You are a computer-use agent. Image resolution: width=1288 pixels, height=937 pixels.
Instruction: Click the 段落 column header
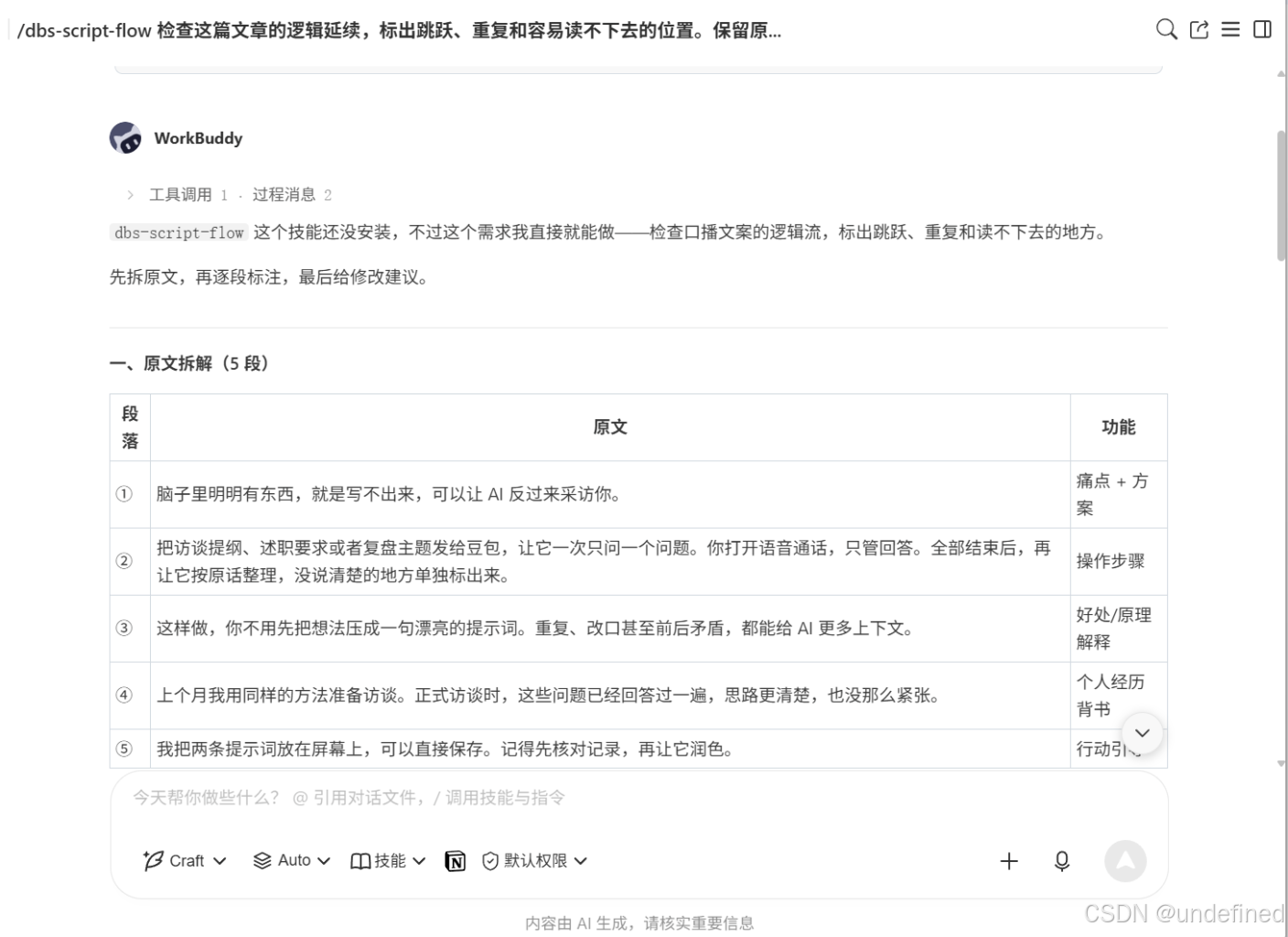click(x=130, y=427)
